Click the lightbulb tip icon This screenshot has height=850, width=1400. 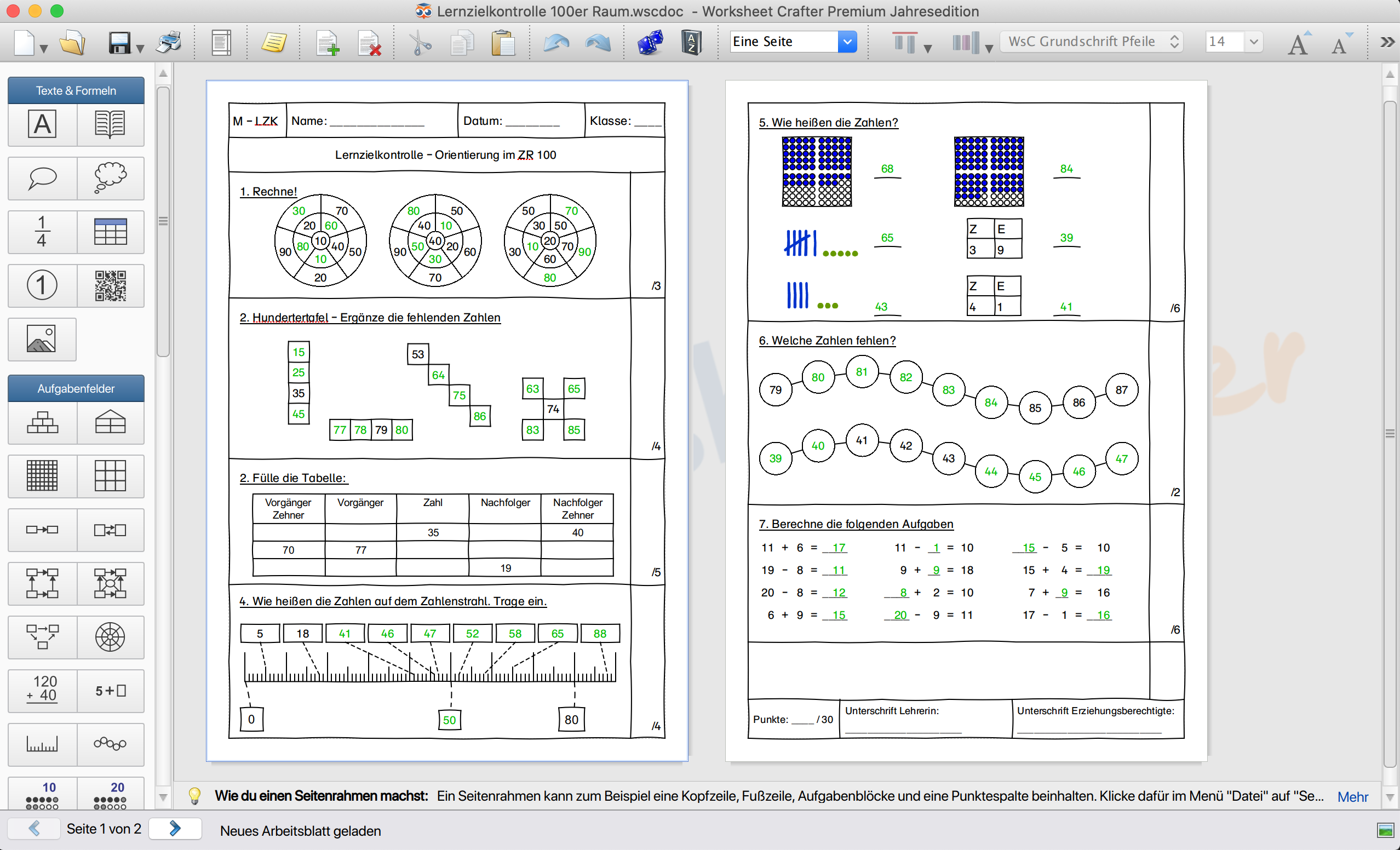click(x=194, y=796)
